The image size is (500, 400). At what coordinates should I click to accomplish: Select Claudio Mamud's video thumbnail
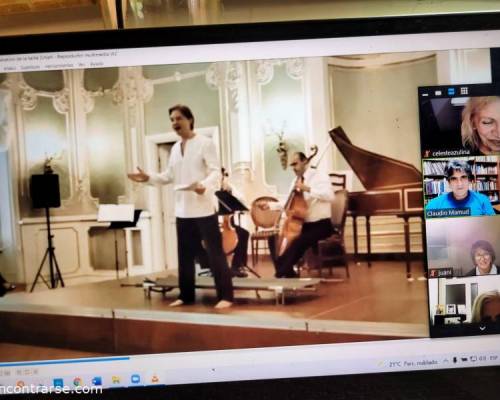[x=461, y=188]
